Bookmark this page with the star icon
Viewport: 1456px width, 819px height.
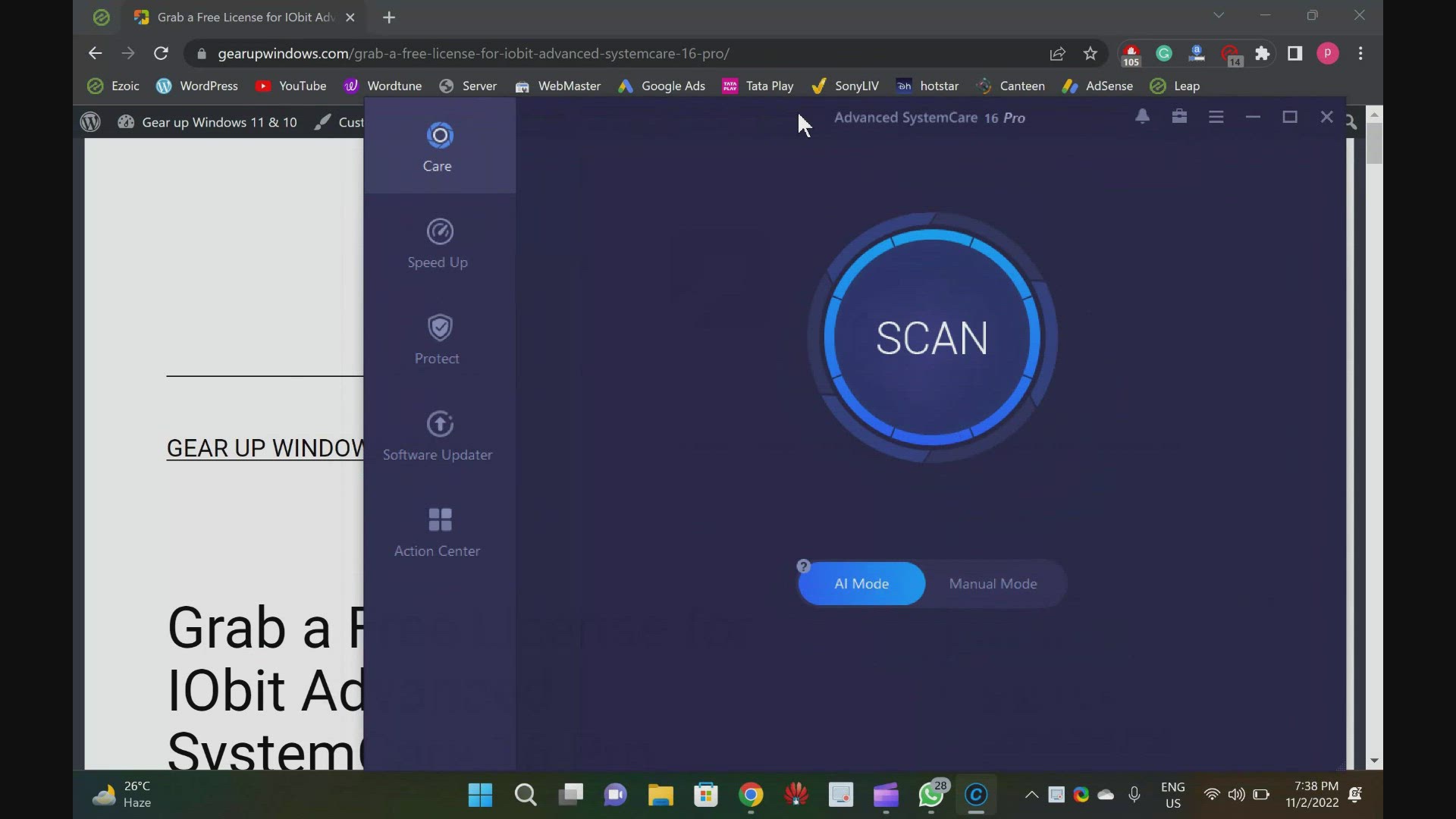(x=1090, y=54)
